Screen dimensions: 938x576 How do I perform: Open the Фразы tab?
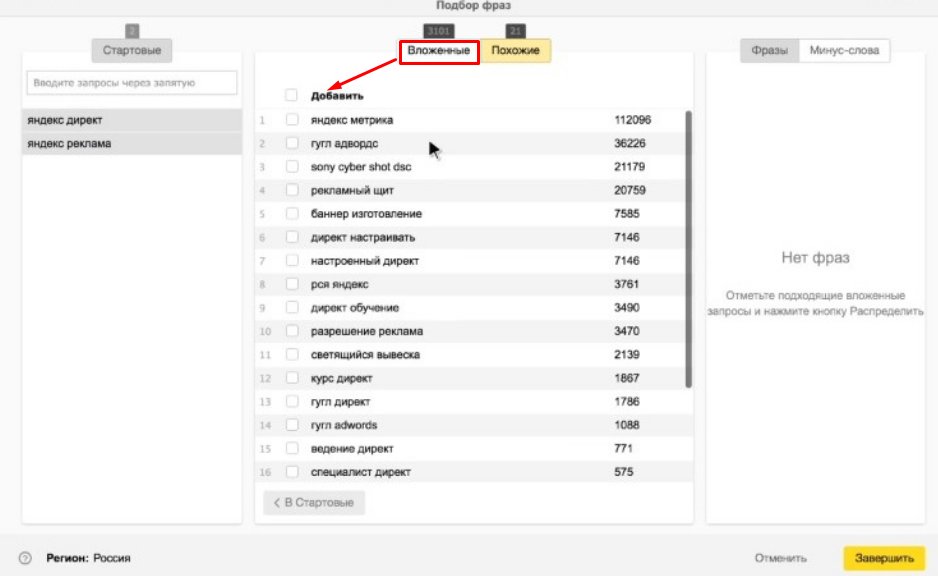tap(769, 51)
